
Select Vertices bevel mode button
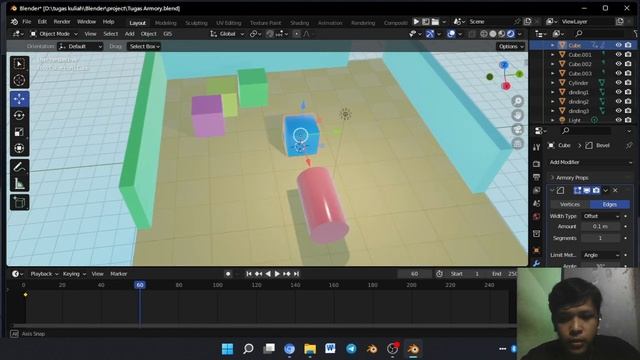(x=570, y=204)
